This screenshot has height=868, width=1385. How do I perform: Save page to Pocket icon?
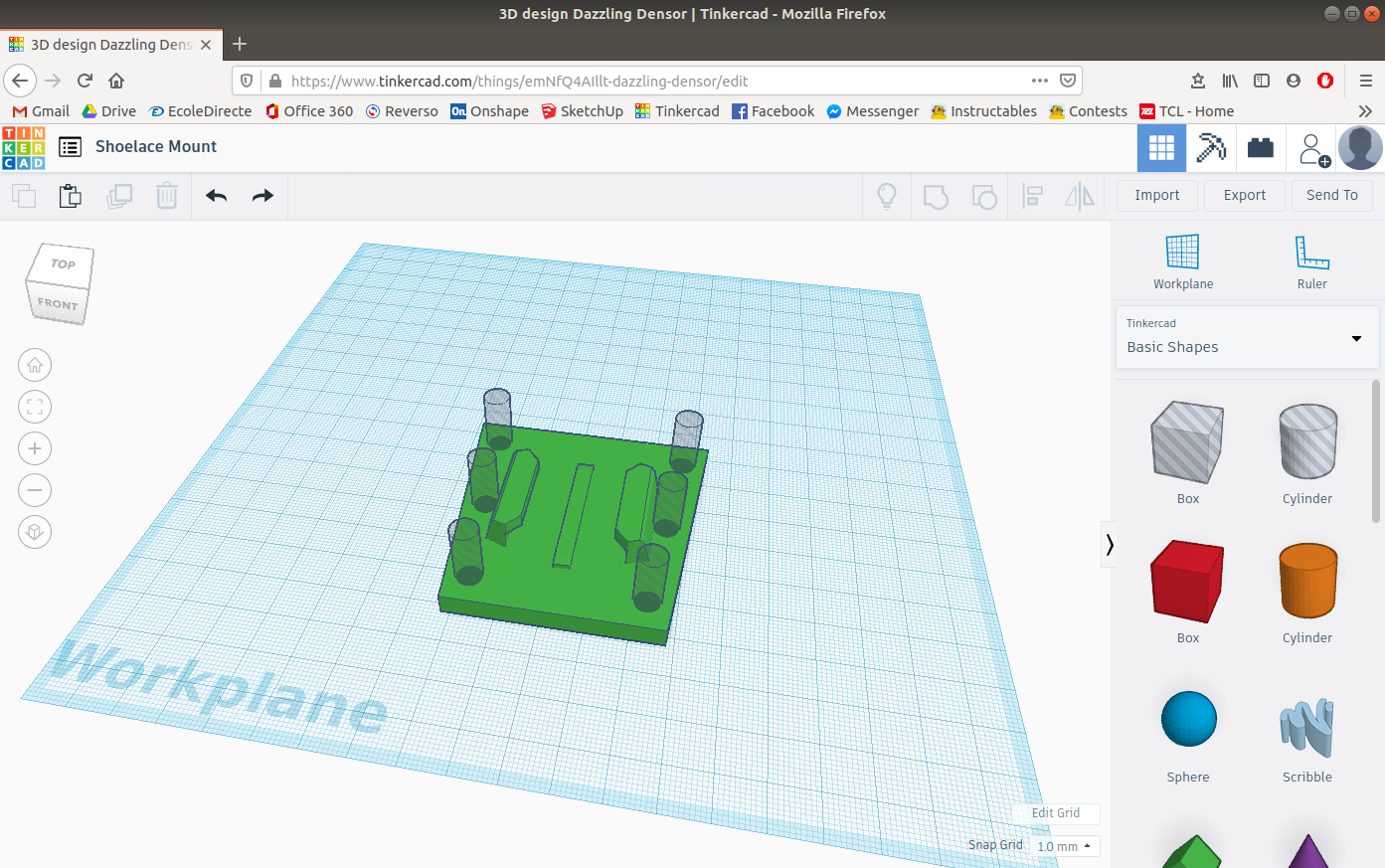[x=1068, y=81]
